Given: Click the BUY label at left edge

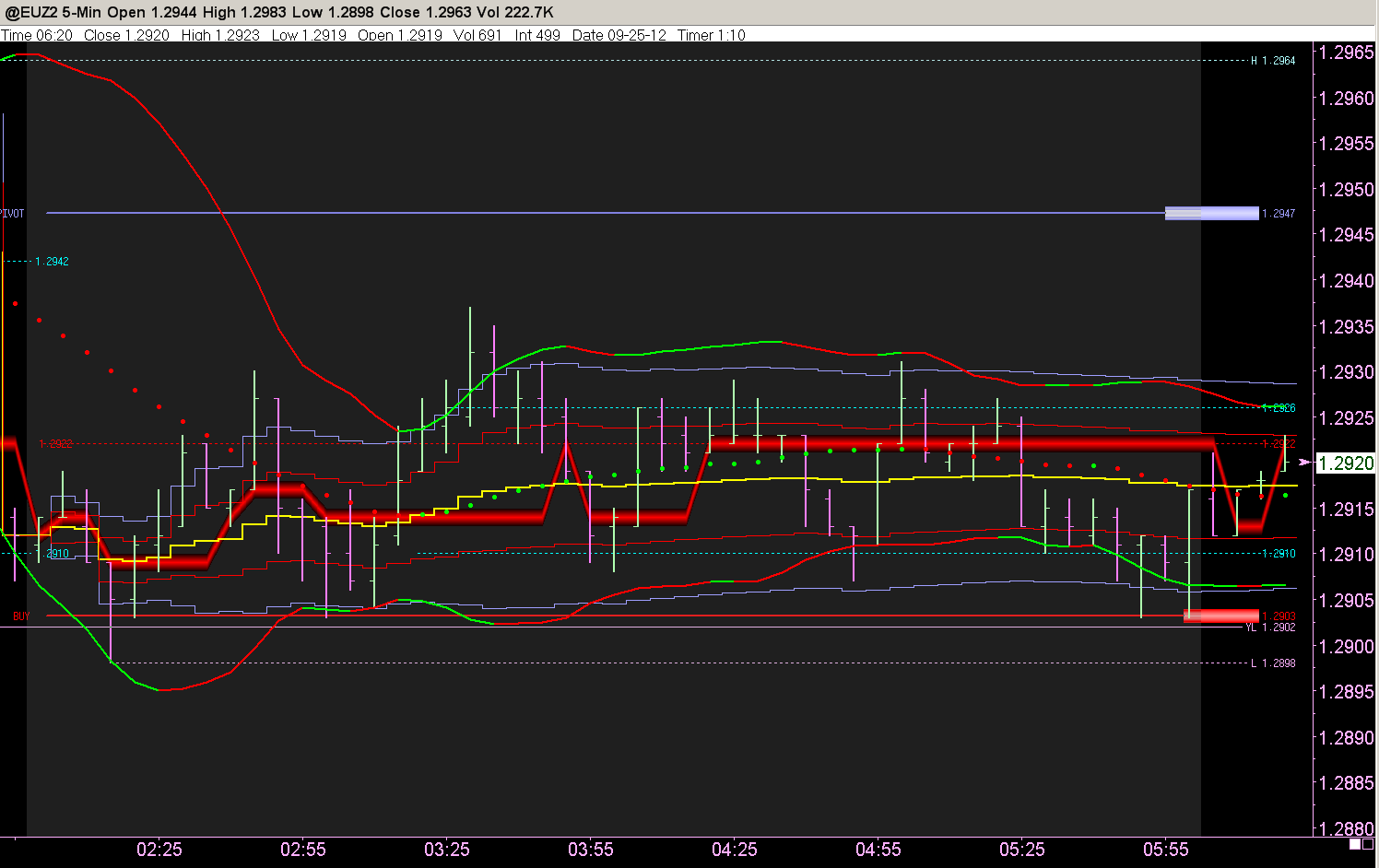Looking at the screenshot, I should click(21, 616).
